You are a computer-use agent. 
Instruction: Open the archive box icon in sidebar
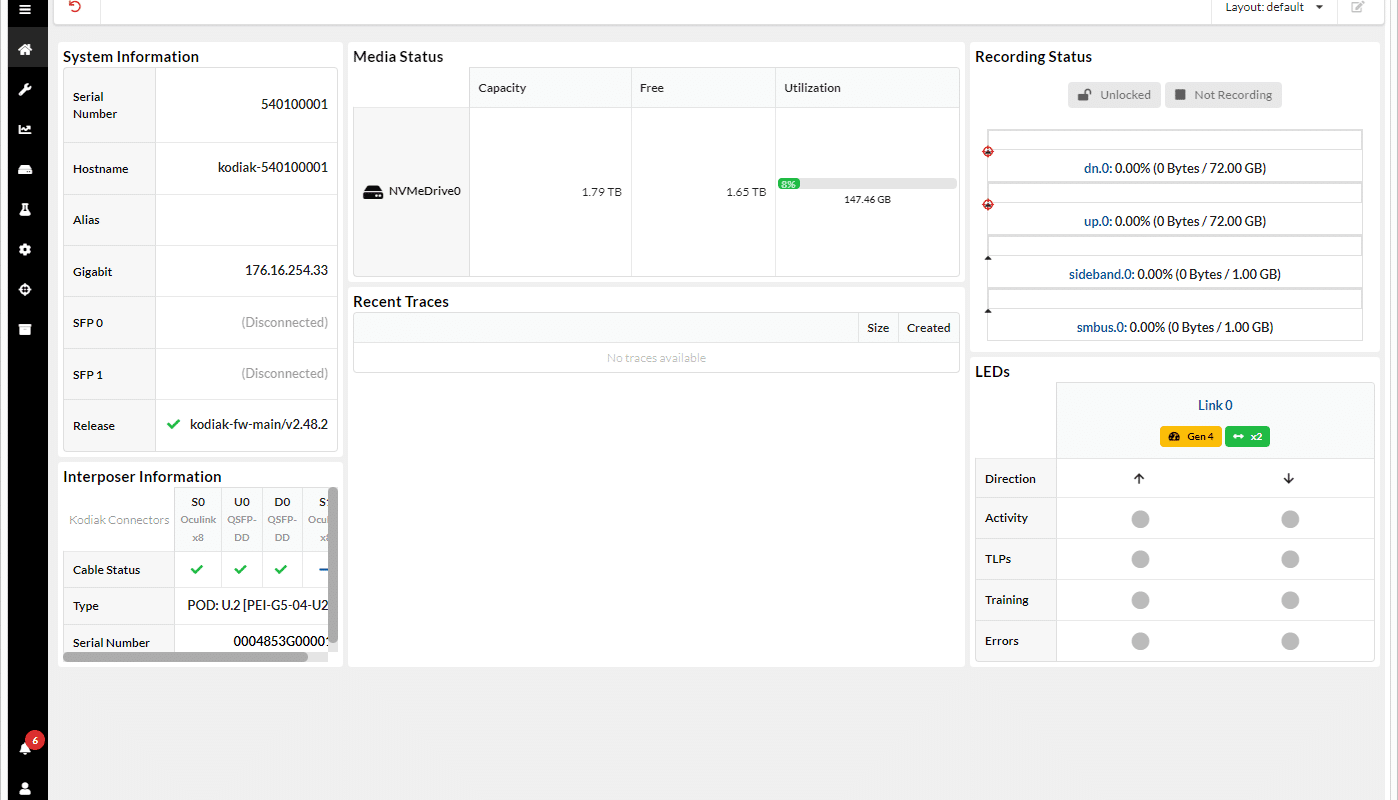25,329
